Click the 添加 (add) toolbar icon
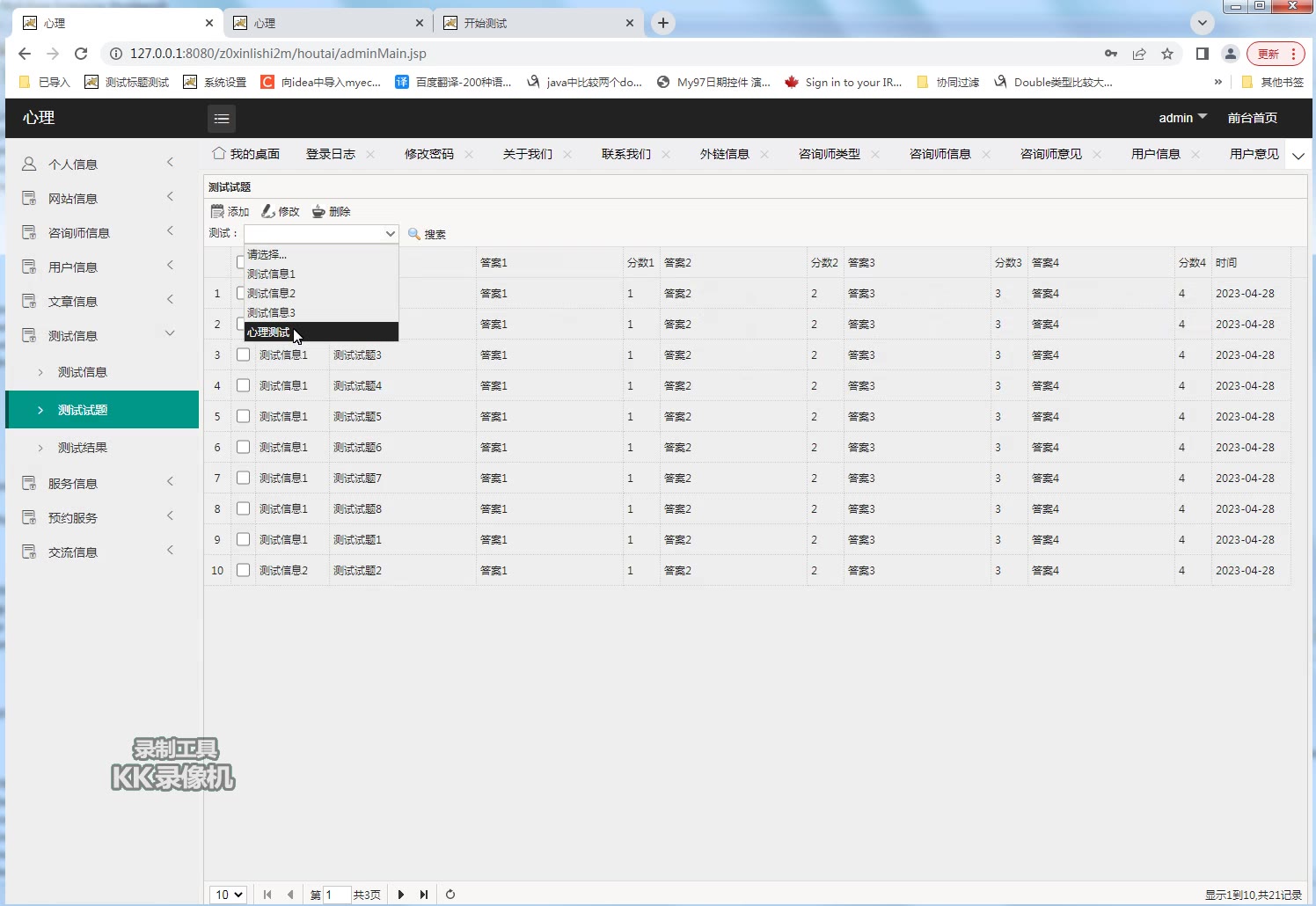Screen dimensions: 1316x906 [217, 211]
